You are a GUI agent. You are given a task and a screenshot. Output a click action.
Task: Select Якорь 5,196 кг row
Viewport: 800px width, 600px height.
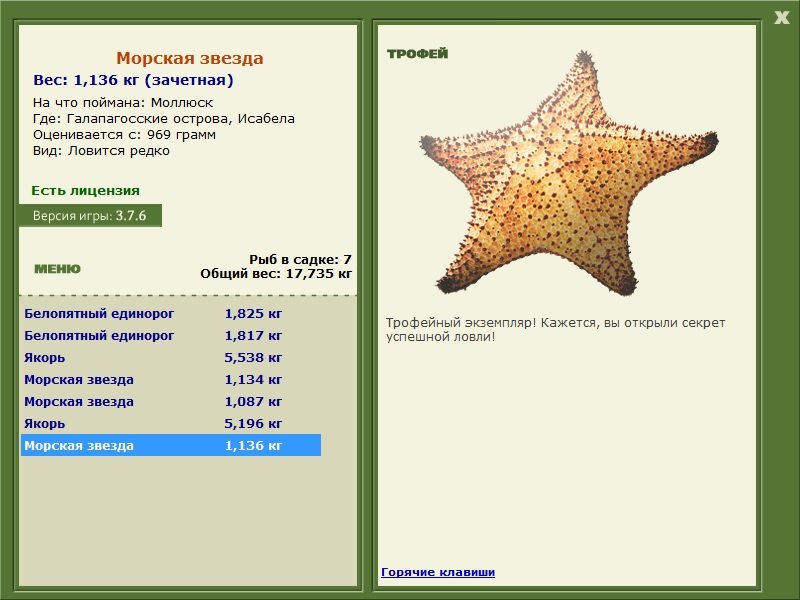[x=171, y=423]
